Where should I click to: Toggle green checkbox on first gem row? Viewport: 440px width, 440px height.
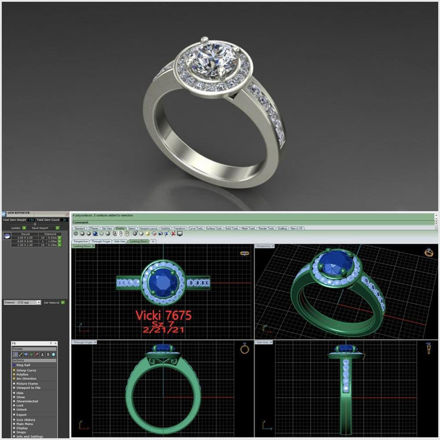60,238
